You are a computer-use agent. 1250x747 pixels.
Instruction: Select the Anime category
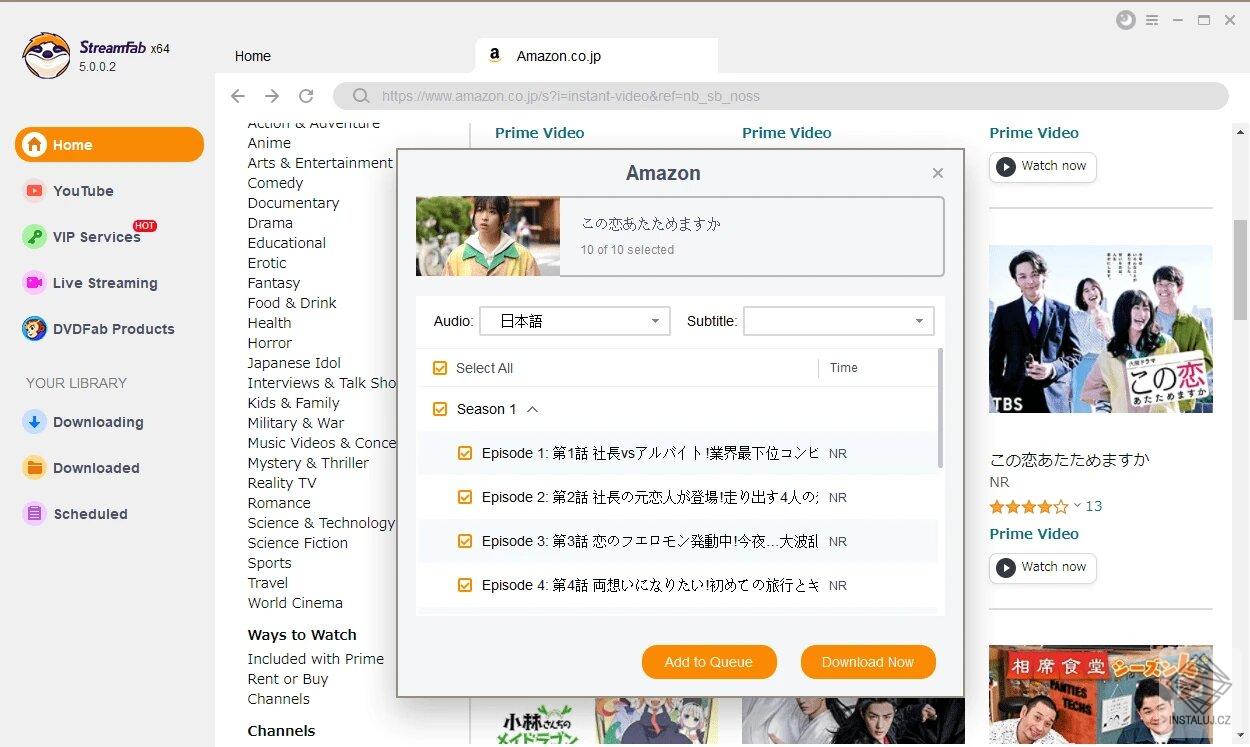point(269,143)
